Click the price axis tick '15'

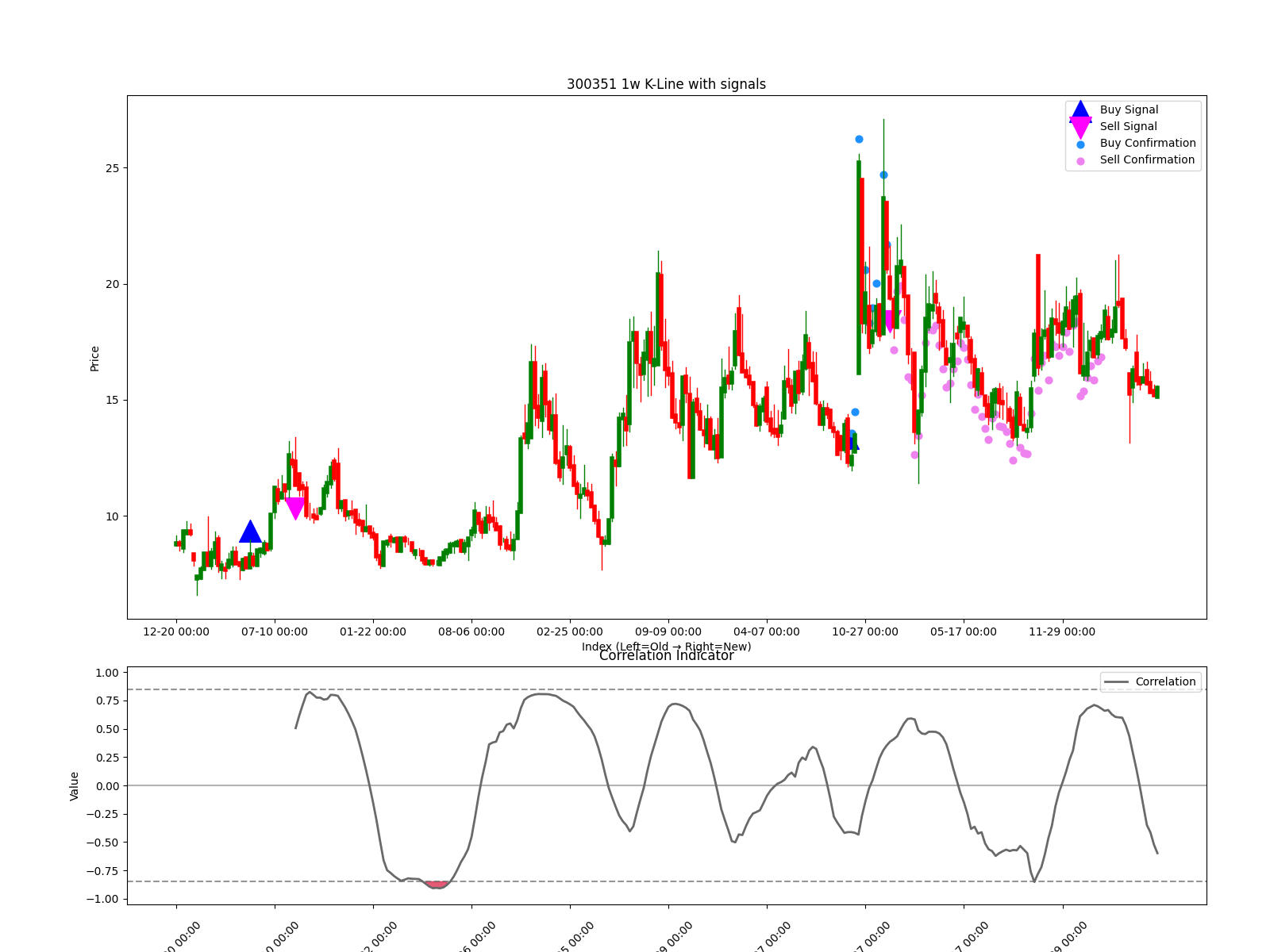tap(111, 400)
